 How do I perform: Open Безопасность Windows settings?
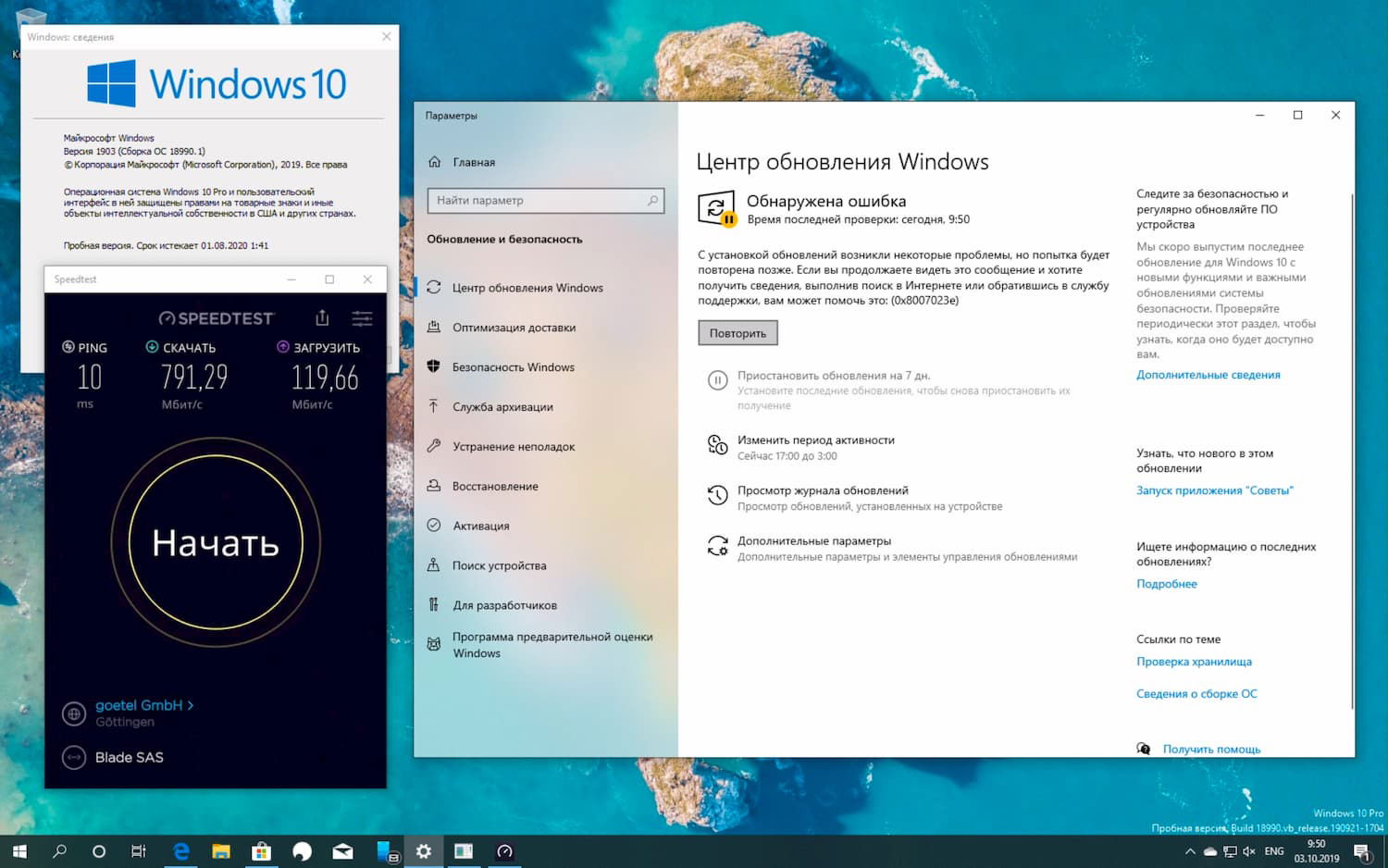click(x=514, y=366)
